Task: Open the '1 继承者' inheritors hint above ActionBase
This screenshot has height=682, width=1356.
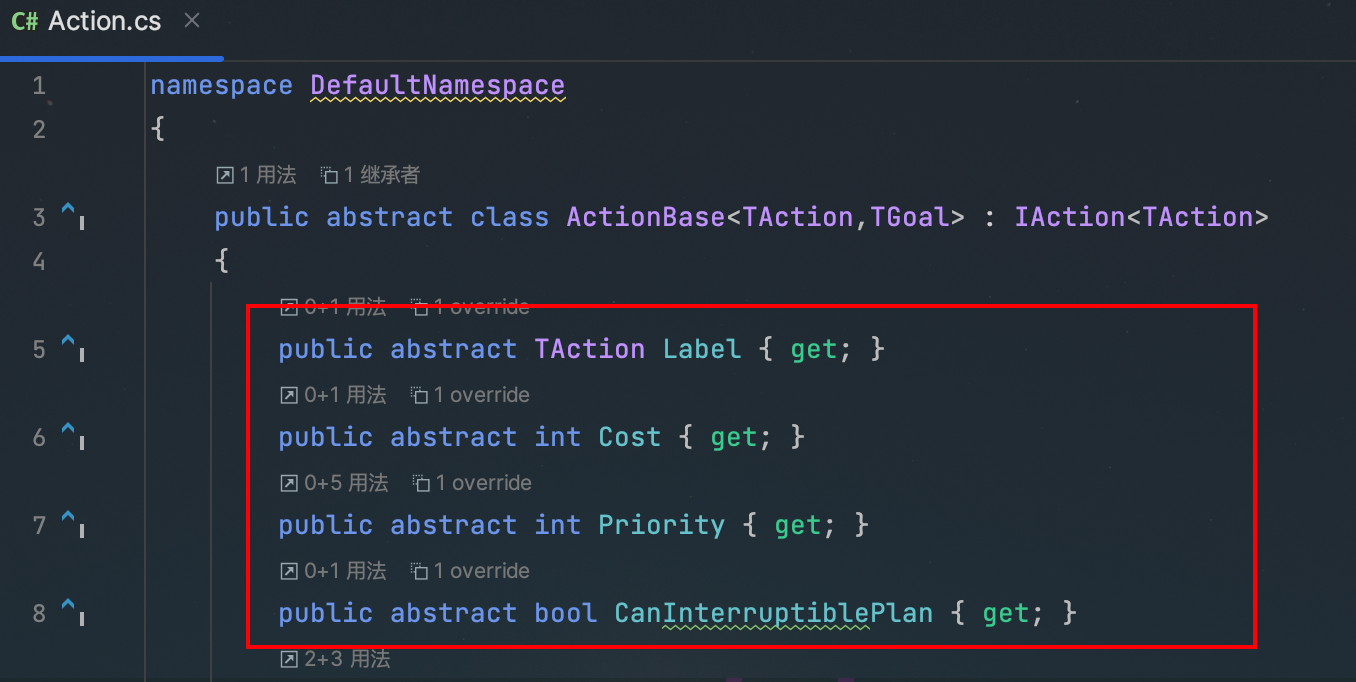Action: [x=370, y=175]
